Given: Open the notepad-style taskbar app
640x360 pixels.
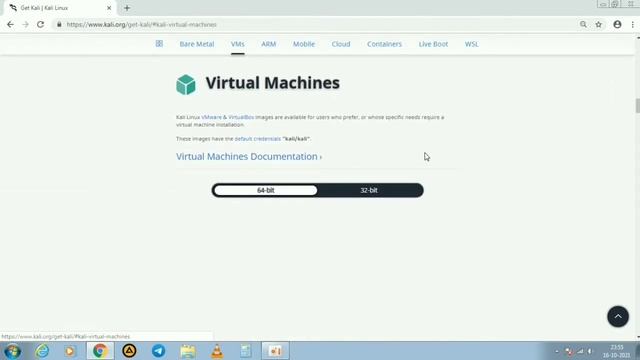Looking at the screenshot, I should click(x=246, y=351).
